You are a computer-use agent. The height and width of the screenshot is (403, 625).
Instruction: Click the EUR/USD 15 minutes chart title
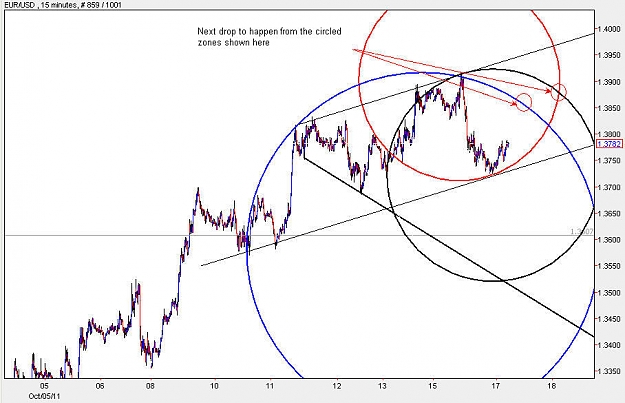pos(62,5)
